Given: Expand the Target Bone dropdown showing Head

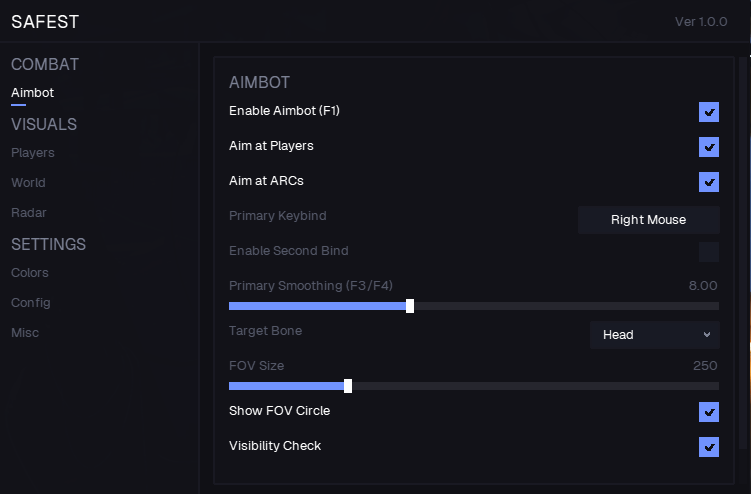Looking at the screenshot, I should pyautogui.click(x=654, y=335).
